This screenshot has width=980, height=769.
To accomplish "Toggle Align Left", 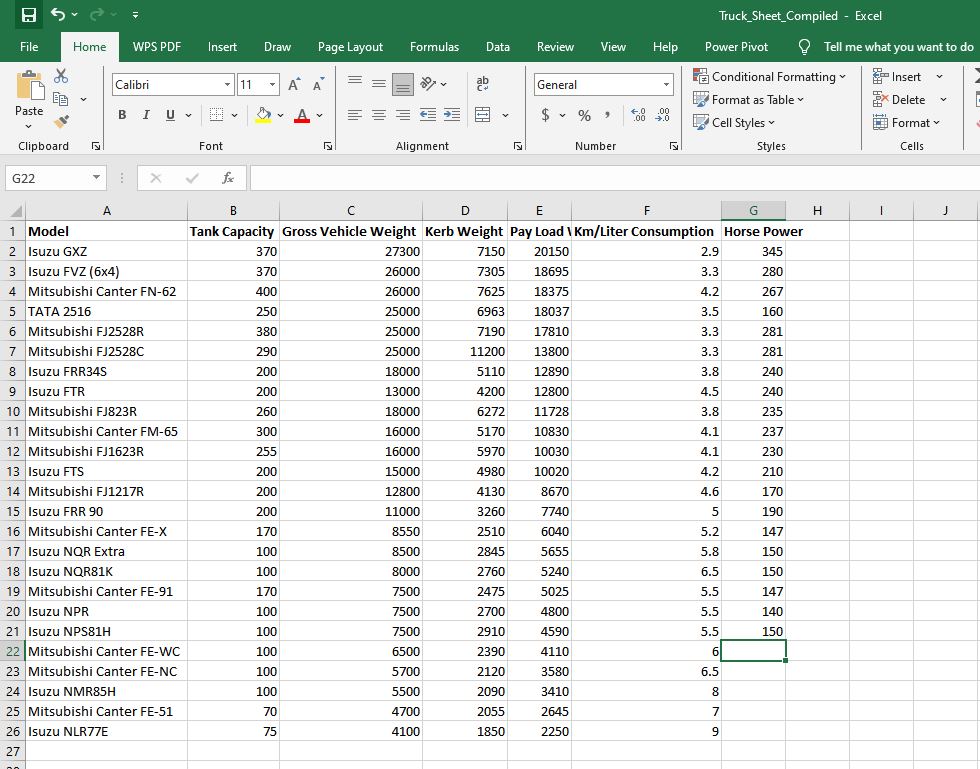I will 355,115.
